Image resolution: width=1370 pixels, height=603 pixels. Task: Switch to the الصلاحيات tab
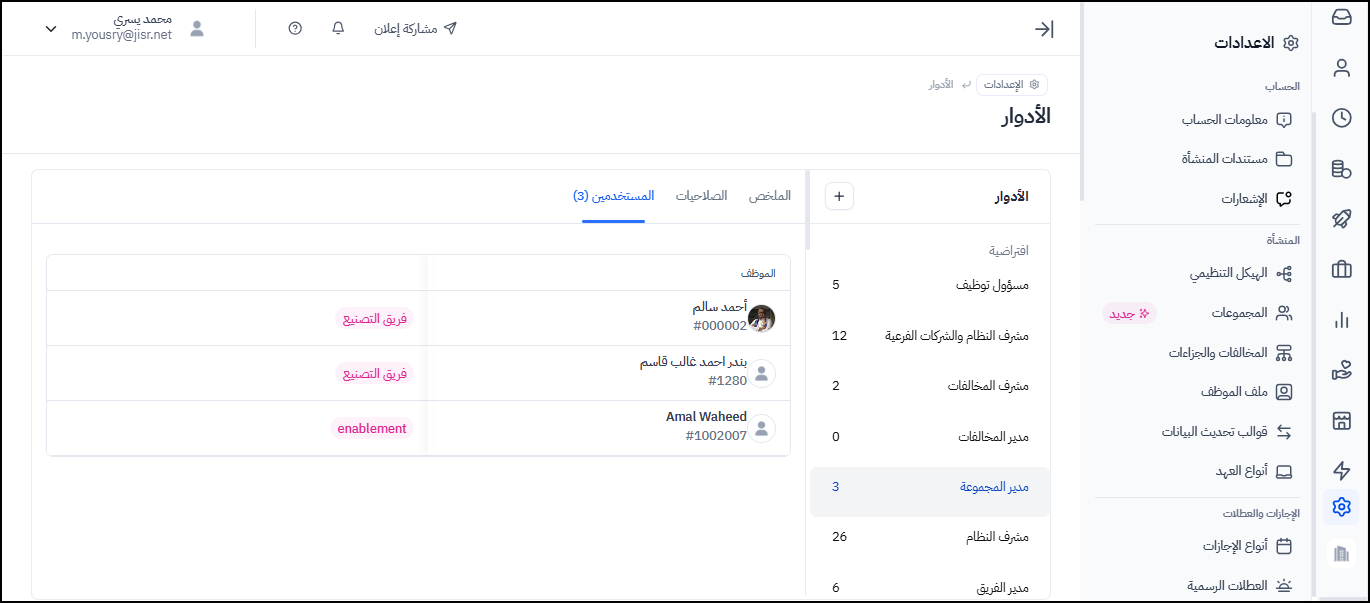point(701,196)
